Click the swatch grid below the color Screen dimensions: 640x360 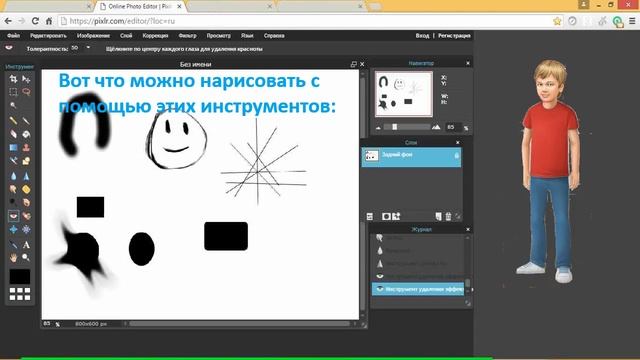[20, 294]
